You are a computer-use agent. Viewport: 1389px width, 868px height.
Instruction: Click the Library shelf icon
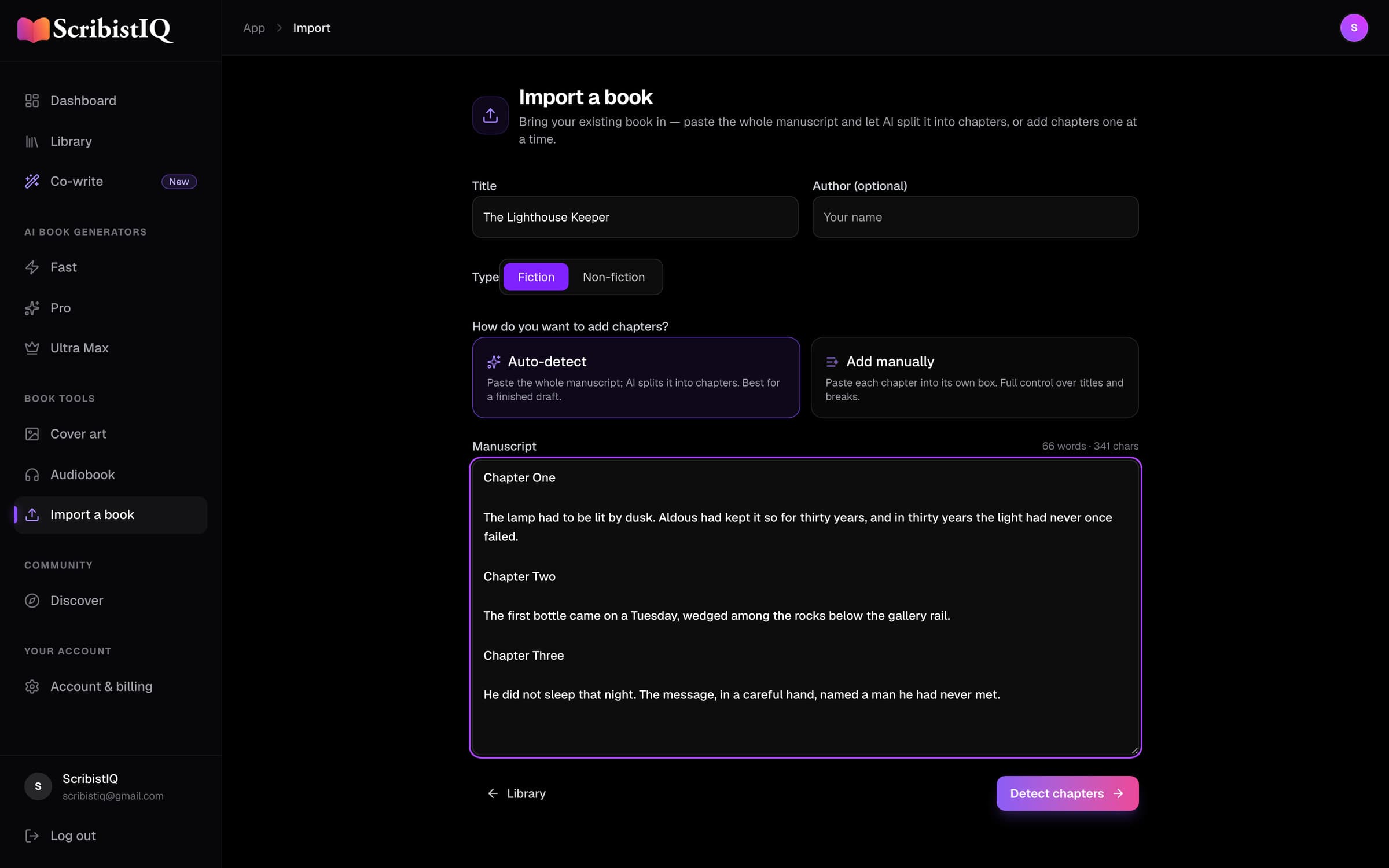[32, 141]
